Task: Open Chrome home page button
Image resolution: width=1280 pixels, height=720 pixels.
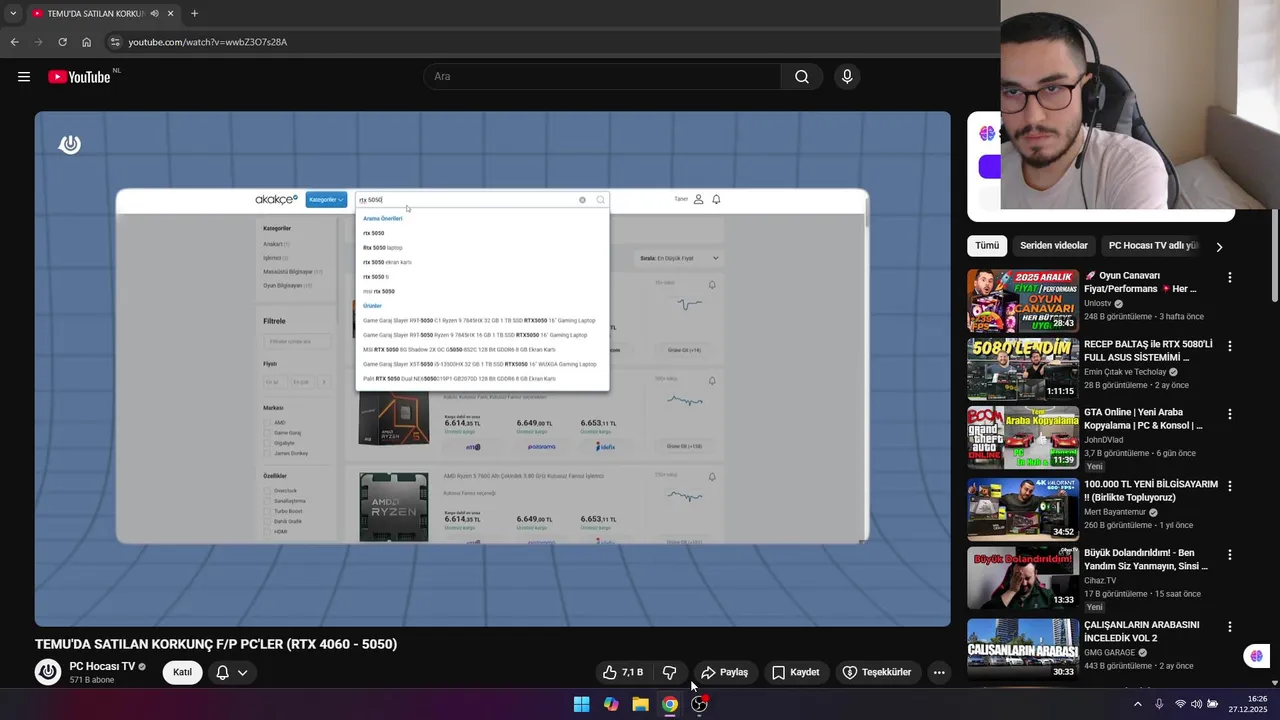Action: (x=86, y=42)
